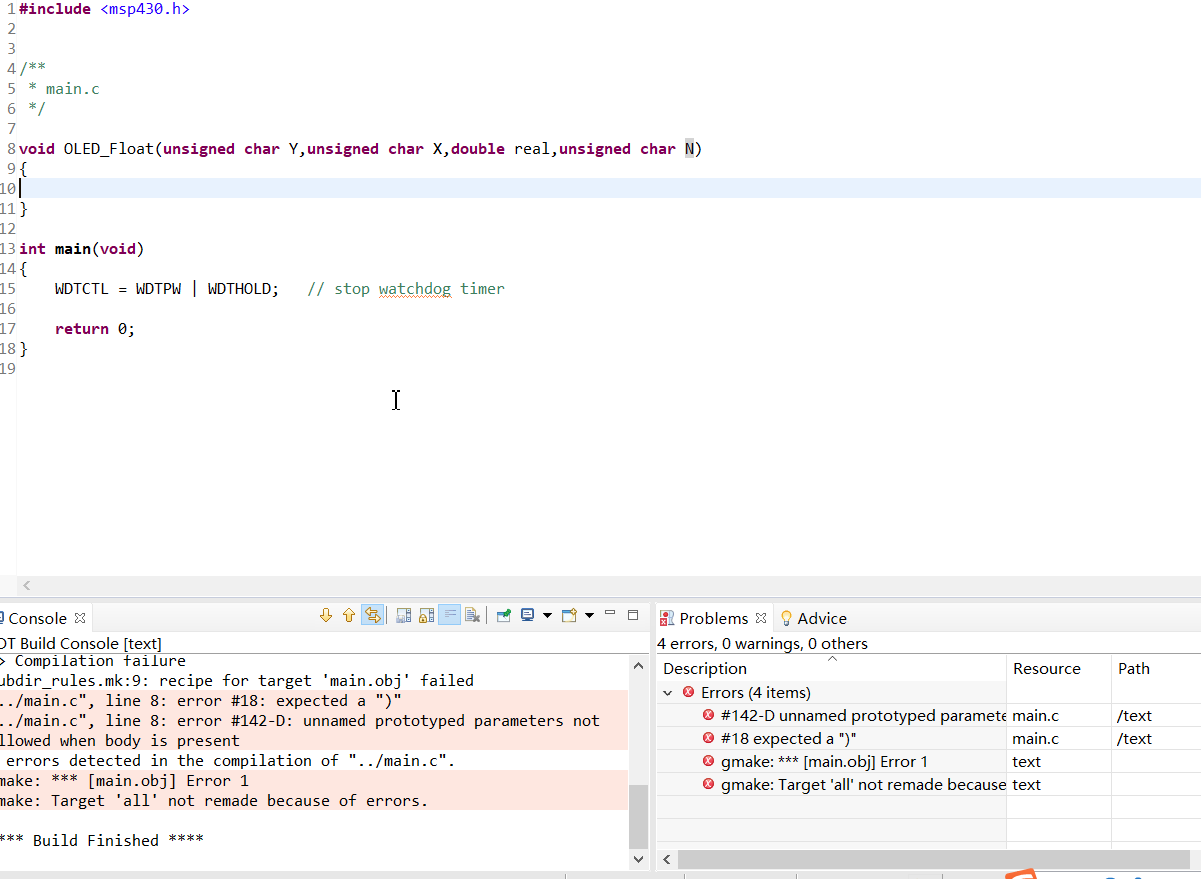
Task: Click Open Console icon
Action: (x=569, y=616)
